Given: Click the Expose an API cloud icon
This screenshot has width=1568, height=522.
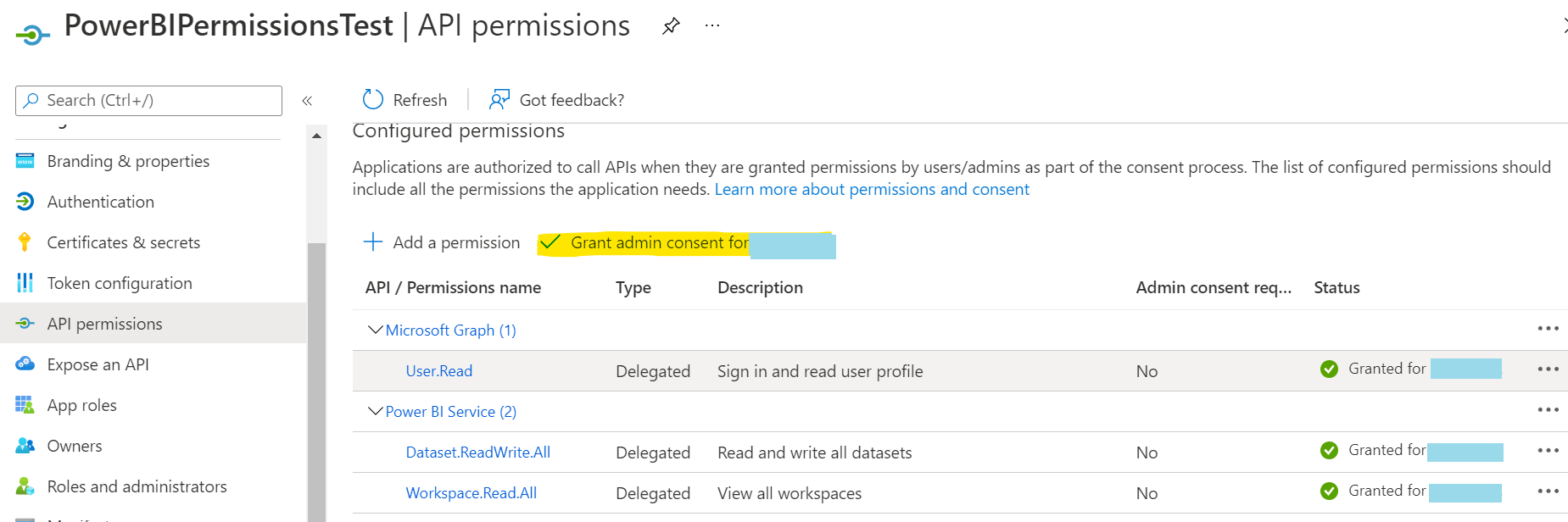Looking at the screenshot, I should (x=25, y=364).
